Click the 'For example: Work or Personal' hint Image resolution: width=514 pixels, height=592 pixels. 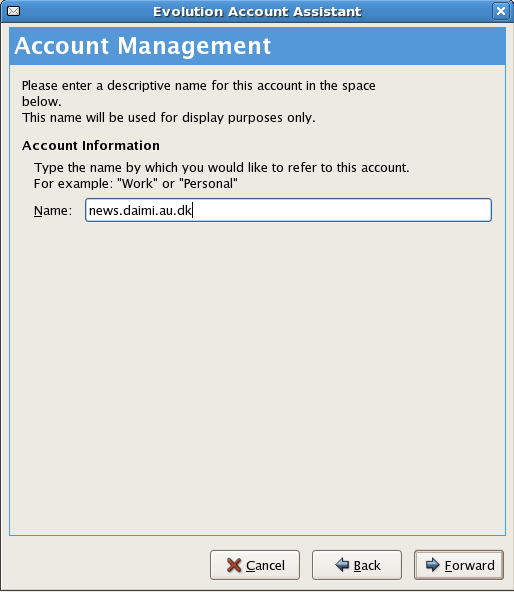coord(136,184)
